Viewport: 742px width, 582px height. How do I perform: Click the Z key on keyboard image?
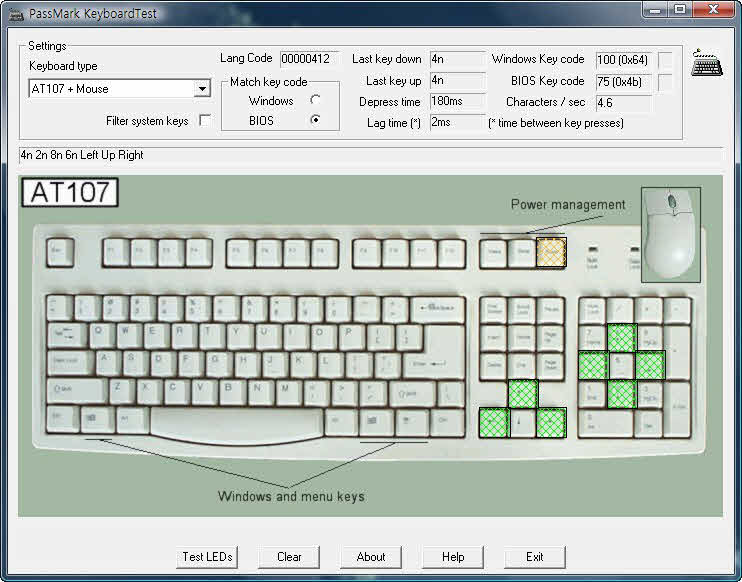tap(122, 391)
